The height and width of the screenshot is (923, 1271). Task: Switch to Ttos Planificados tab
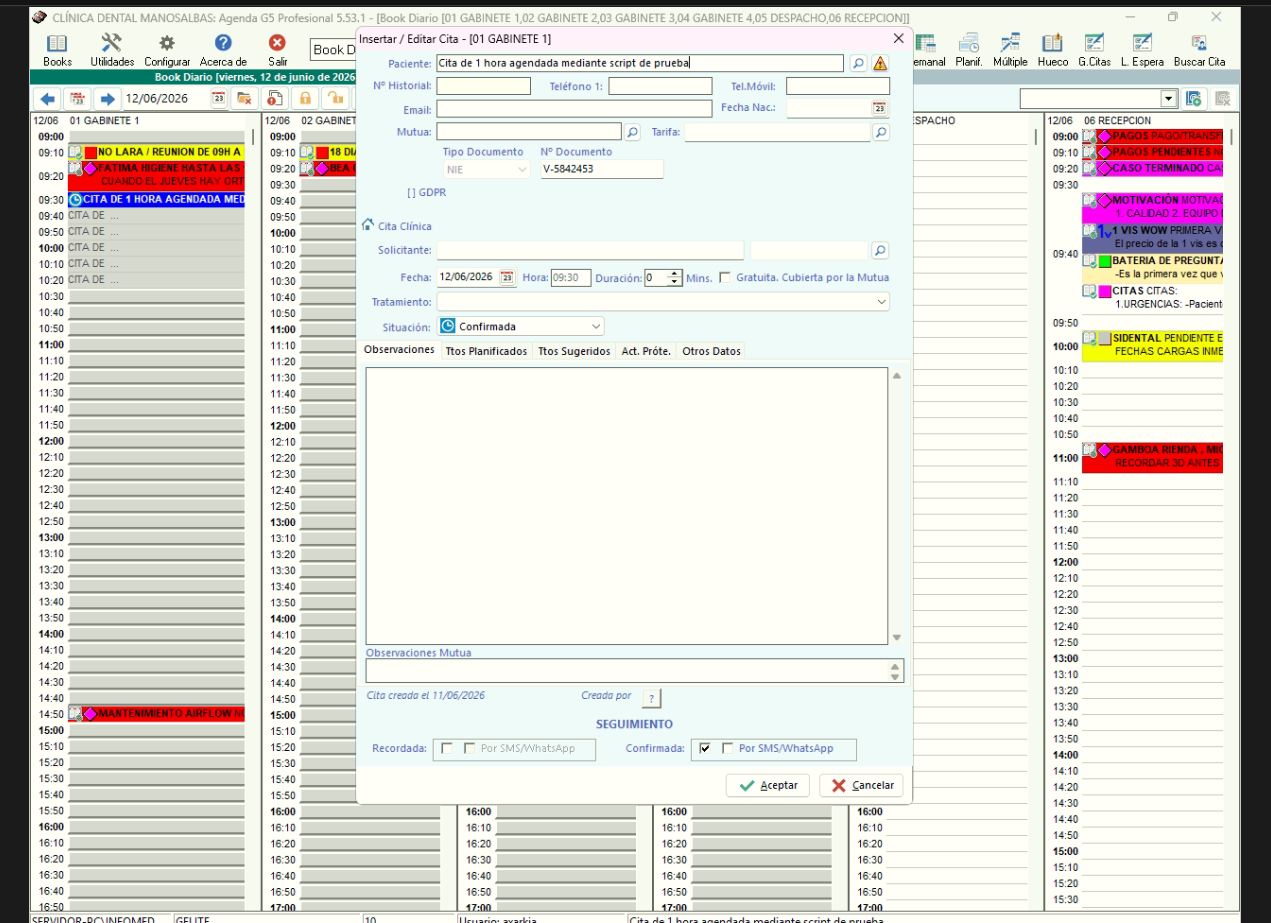(486, 351)
